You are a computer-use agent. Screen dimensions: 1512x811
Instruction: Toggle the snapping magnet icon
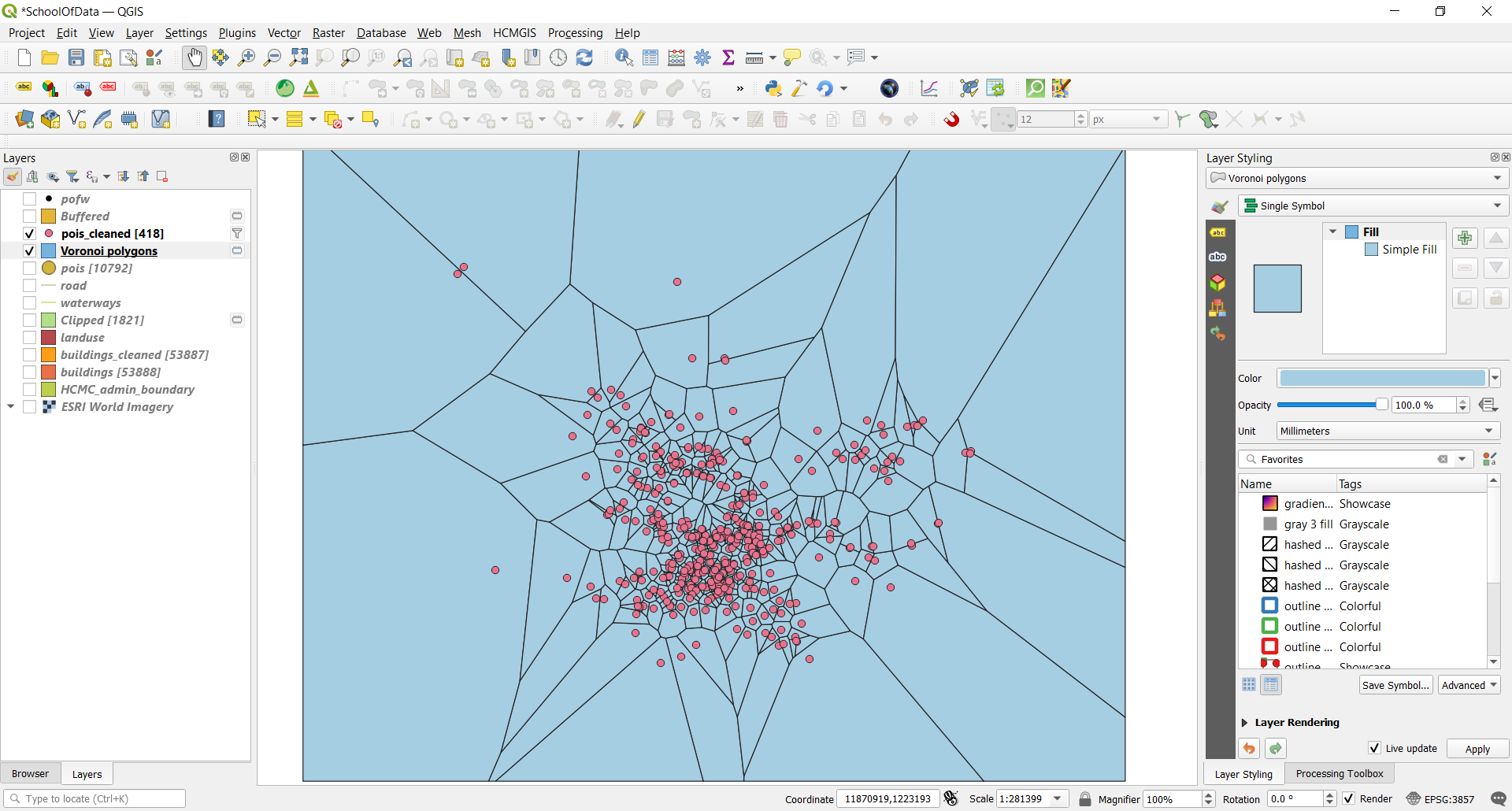click(x=951, y=119)
